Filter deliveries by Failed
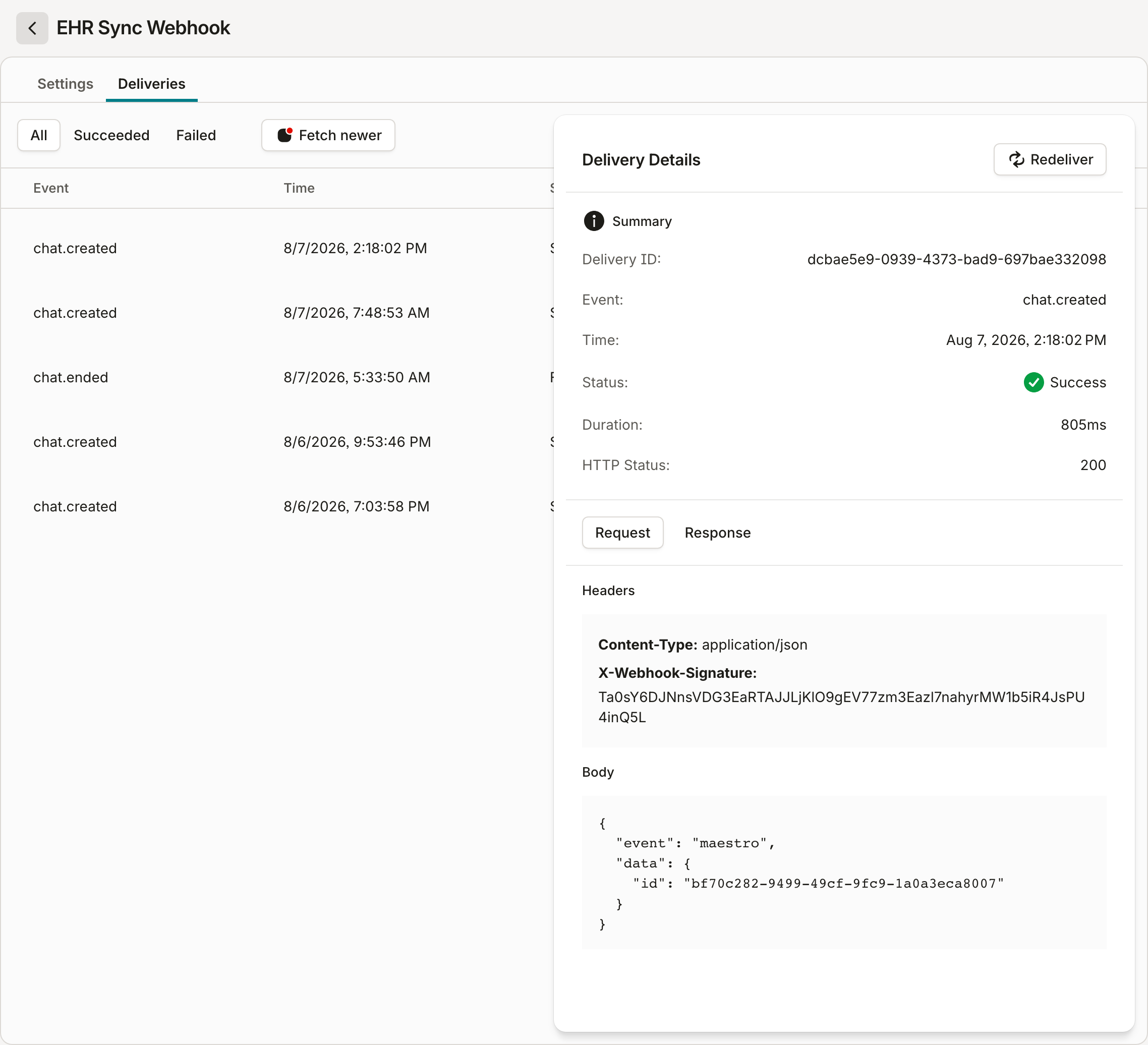The image size is (1148, 1045). (196, 135)
